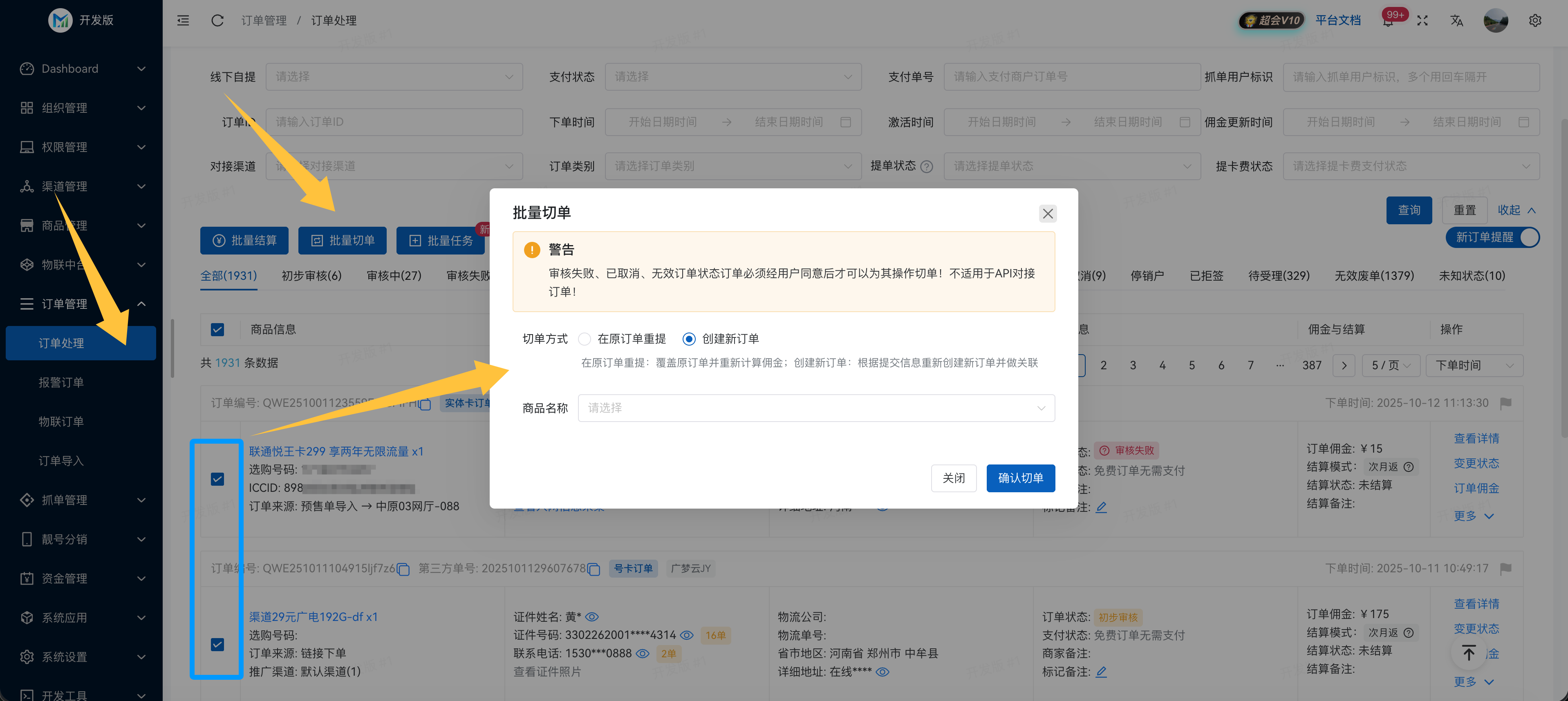
Task: Enter fullscreen mode from the top bar
Action: (1422, 20)
